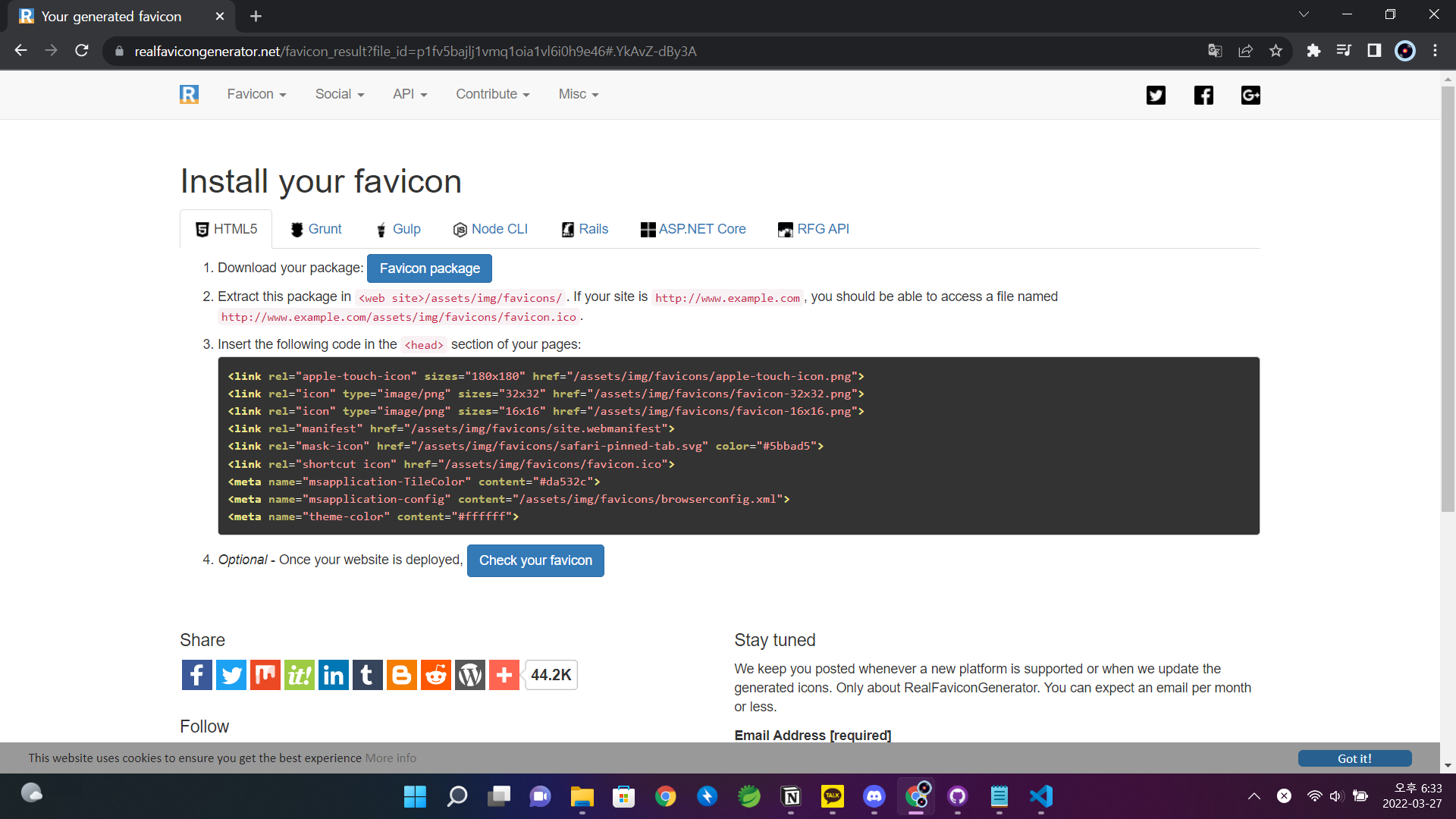Click the RealFaviconGenerator logo in the navbar
Viewport: 1456px width, 819px height.
189,94
